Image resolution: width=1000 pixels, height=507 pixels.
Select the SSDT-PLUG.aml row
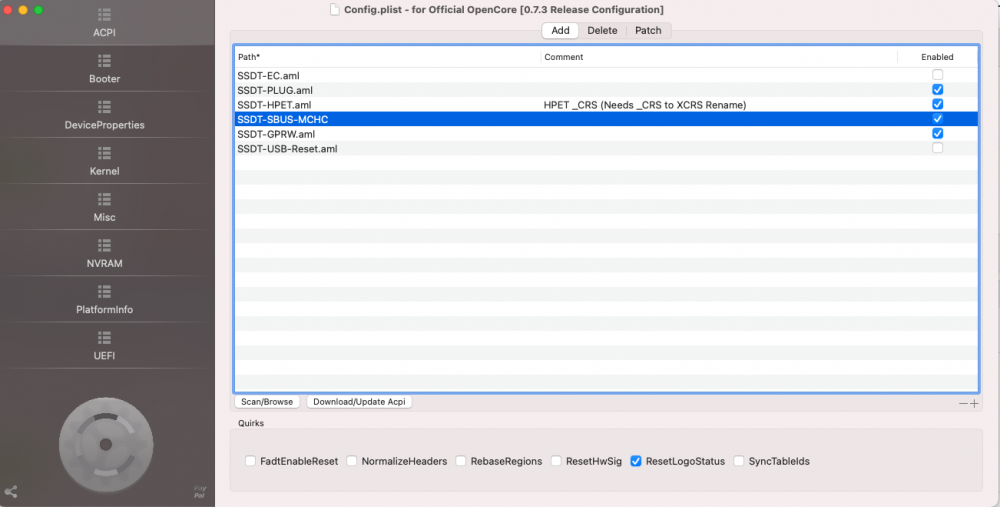pos(606,90)
